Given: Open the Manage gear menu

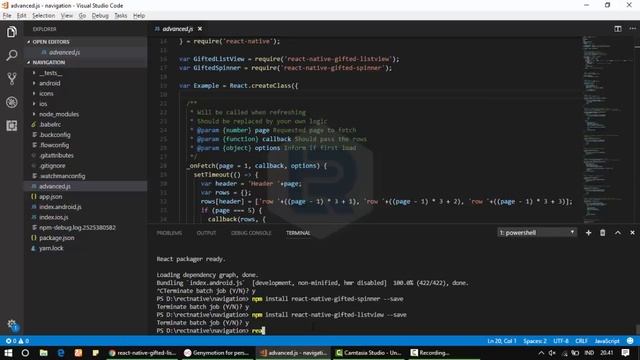Looking at the screenshot, I should [x=12, y=324].
